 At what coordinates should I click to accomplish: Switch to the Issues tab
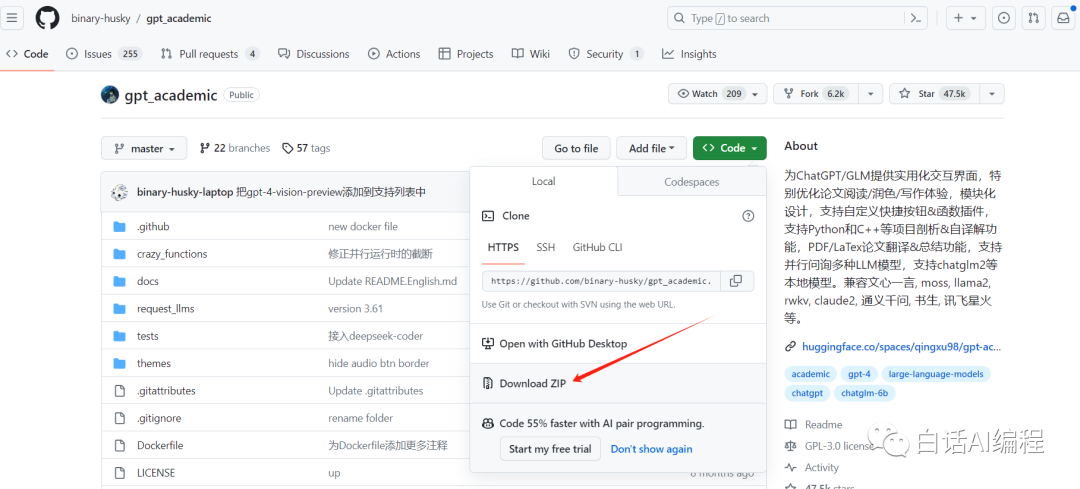coord(104,54)
